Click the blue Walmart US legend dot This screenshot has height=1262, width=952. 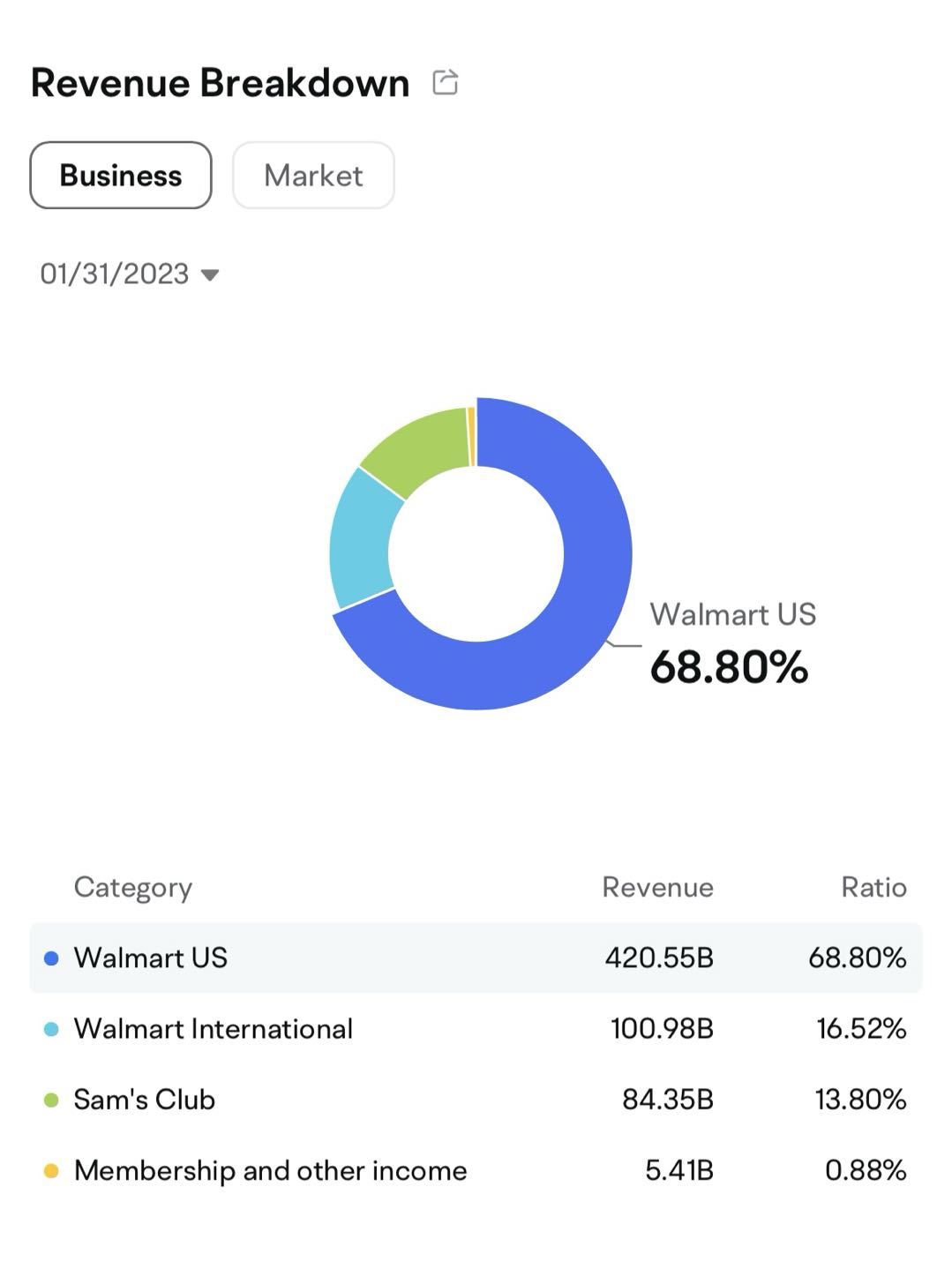pos(51,958)
